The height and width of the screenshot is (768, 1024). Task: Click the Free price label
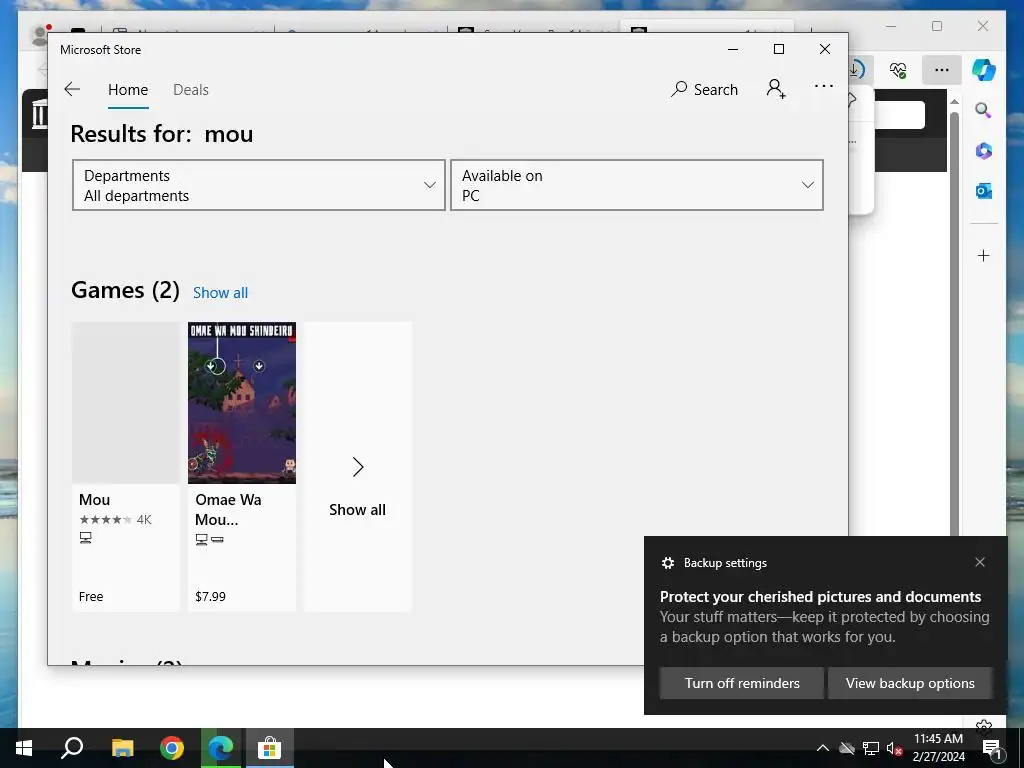click(x=91, y=596)
